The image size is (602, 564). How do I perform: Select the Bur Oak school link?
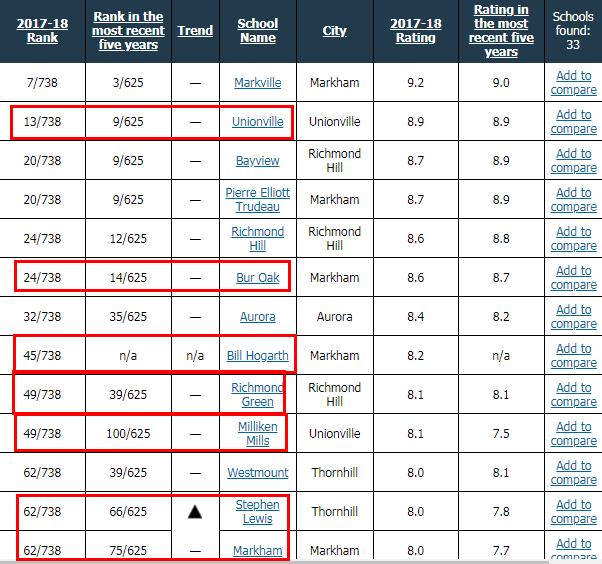(257, 278)
